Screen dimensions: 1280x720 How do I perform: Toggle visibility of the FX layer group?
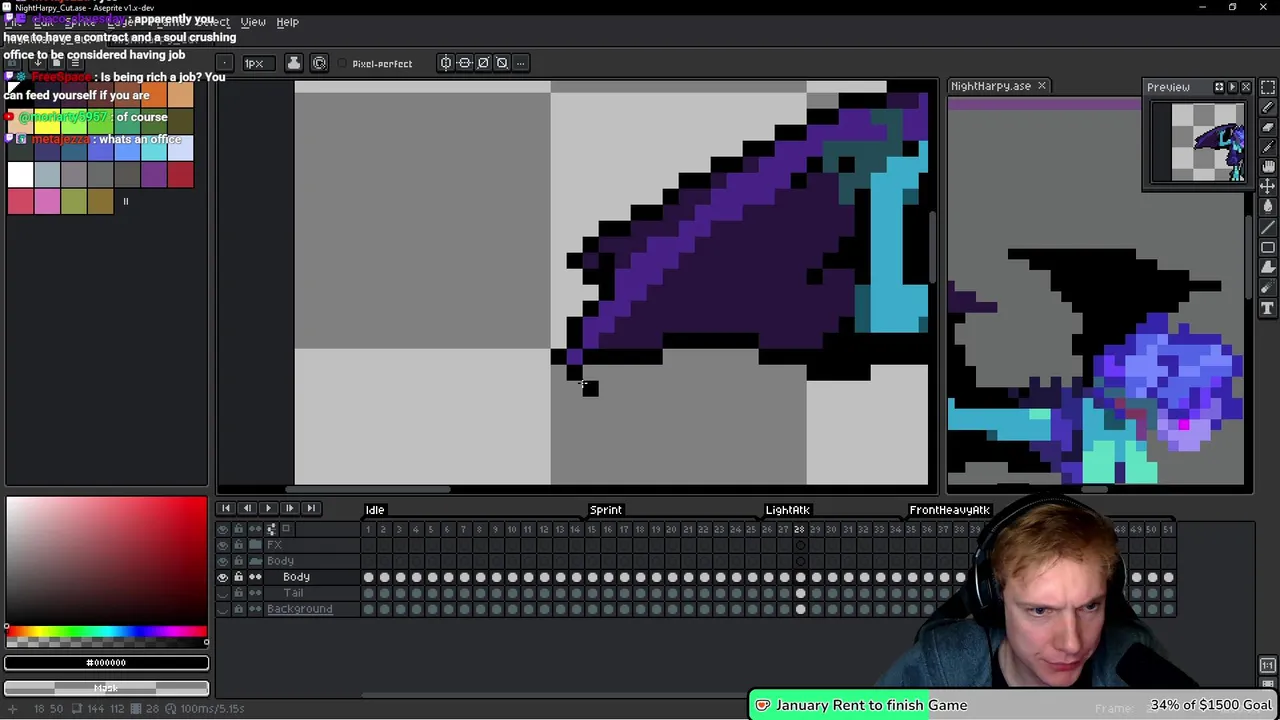[x=223, y=545]
